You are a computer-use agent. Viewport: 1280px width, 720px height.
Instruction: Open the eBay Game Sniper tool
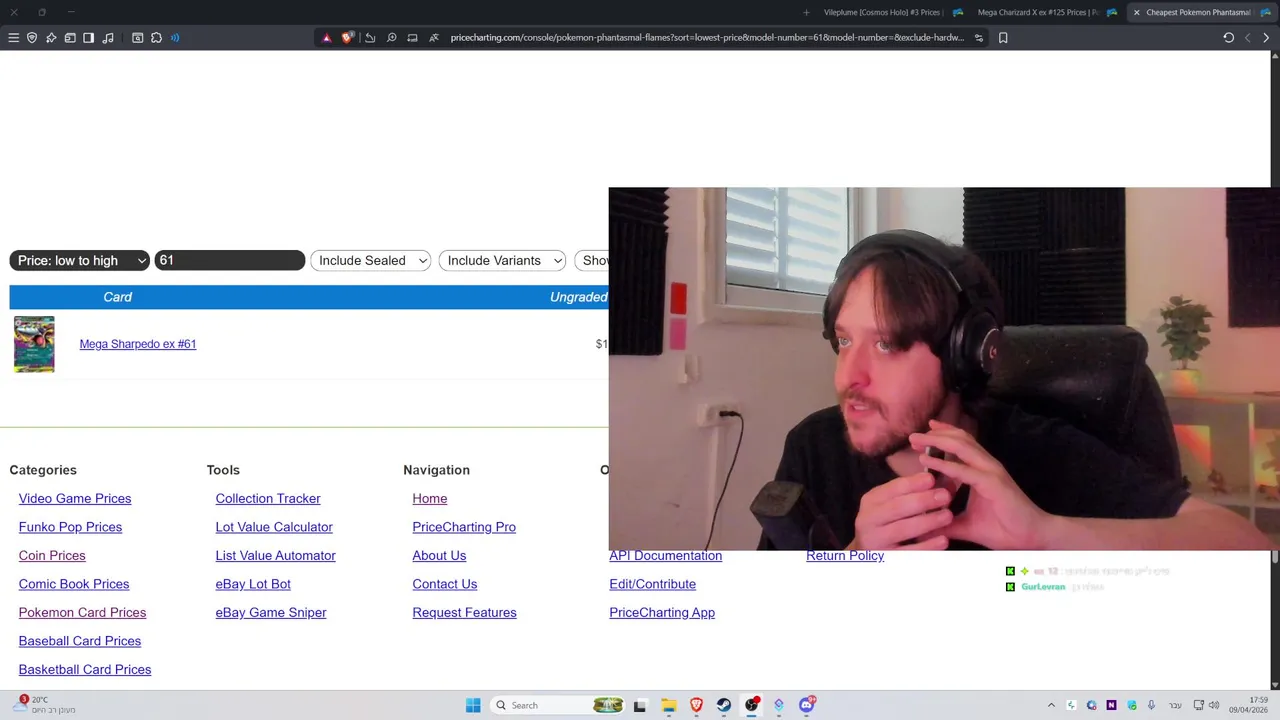[x=271, y=612]
